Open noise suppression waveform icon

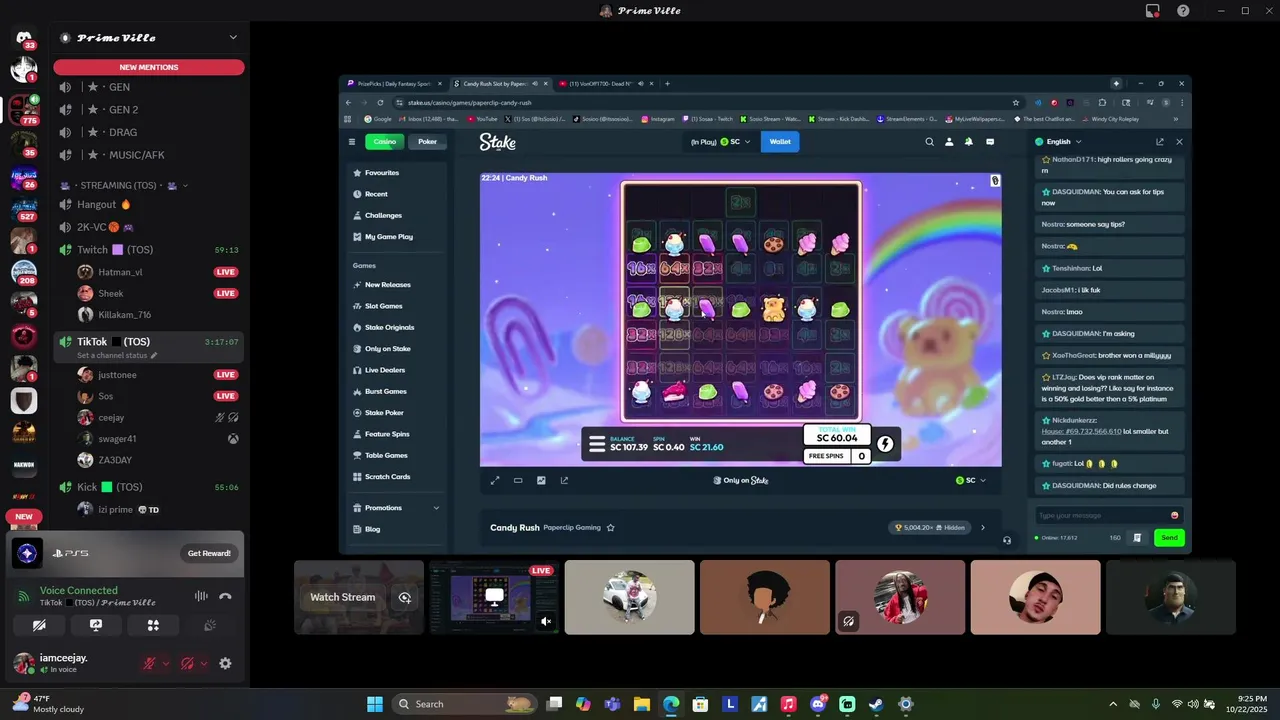click(x=201, y=596)
